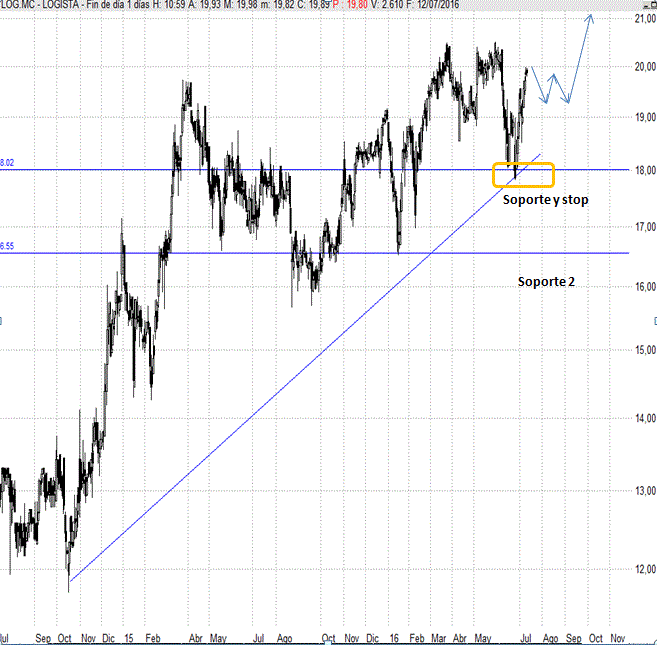
Task: Click the 18,00 price axis label
Action: click(645, 170)
